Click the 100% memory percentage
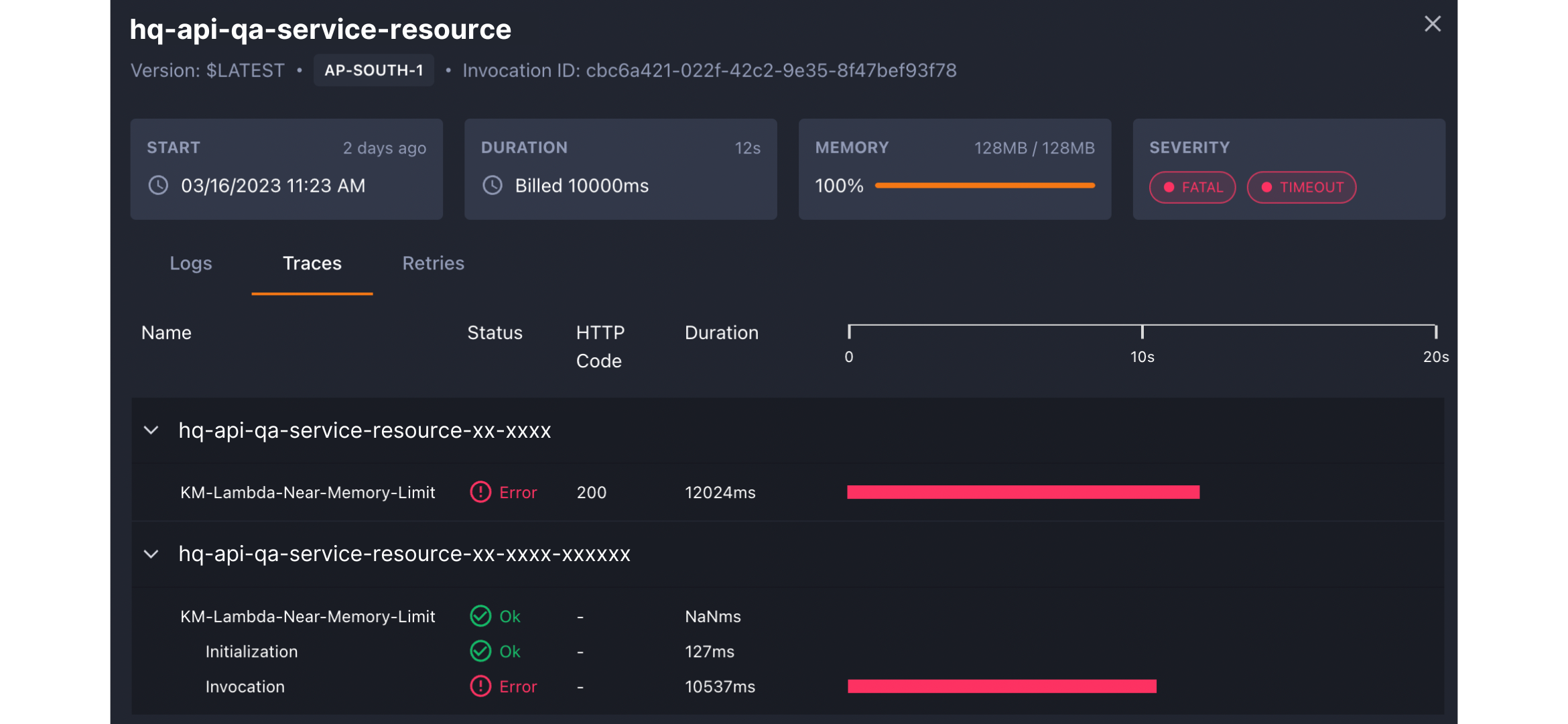 click(x=839, y=186)
